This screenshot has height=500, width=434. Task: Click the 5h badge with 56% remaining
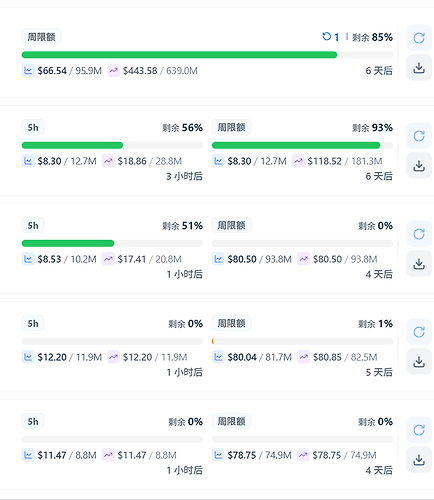point(33,127)
